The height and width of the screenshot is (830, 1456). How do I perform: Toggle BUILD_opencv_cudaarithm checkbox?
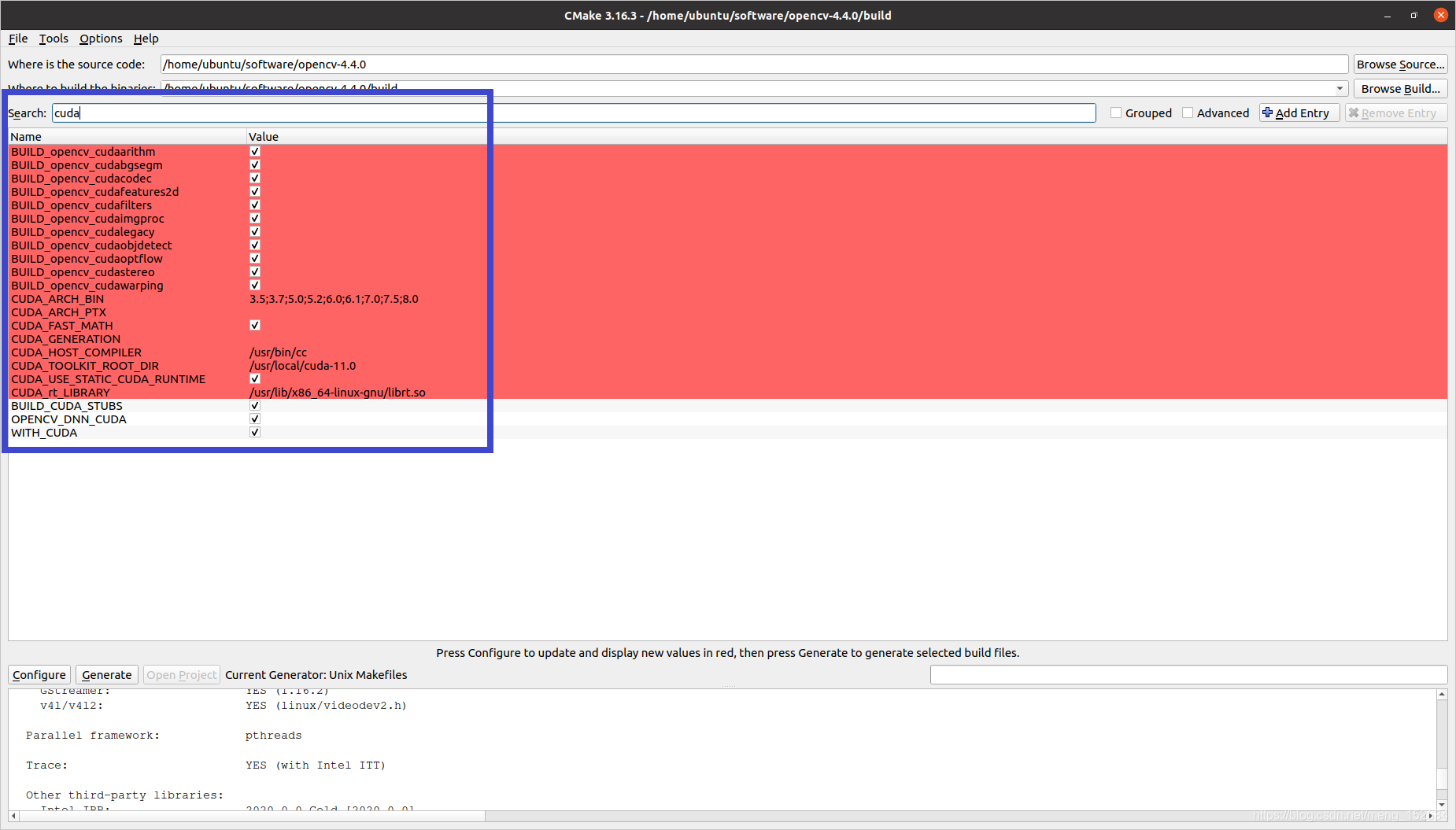(x=255, y=152)
